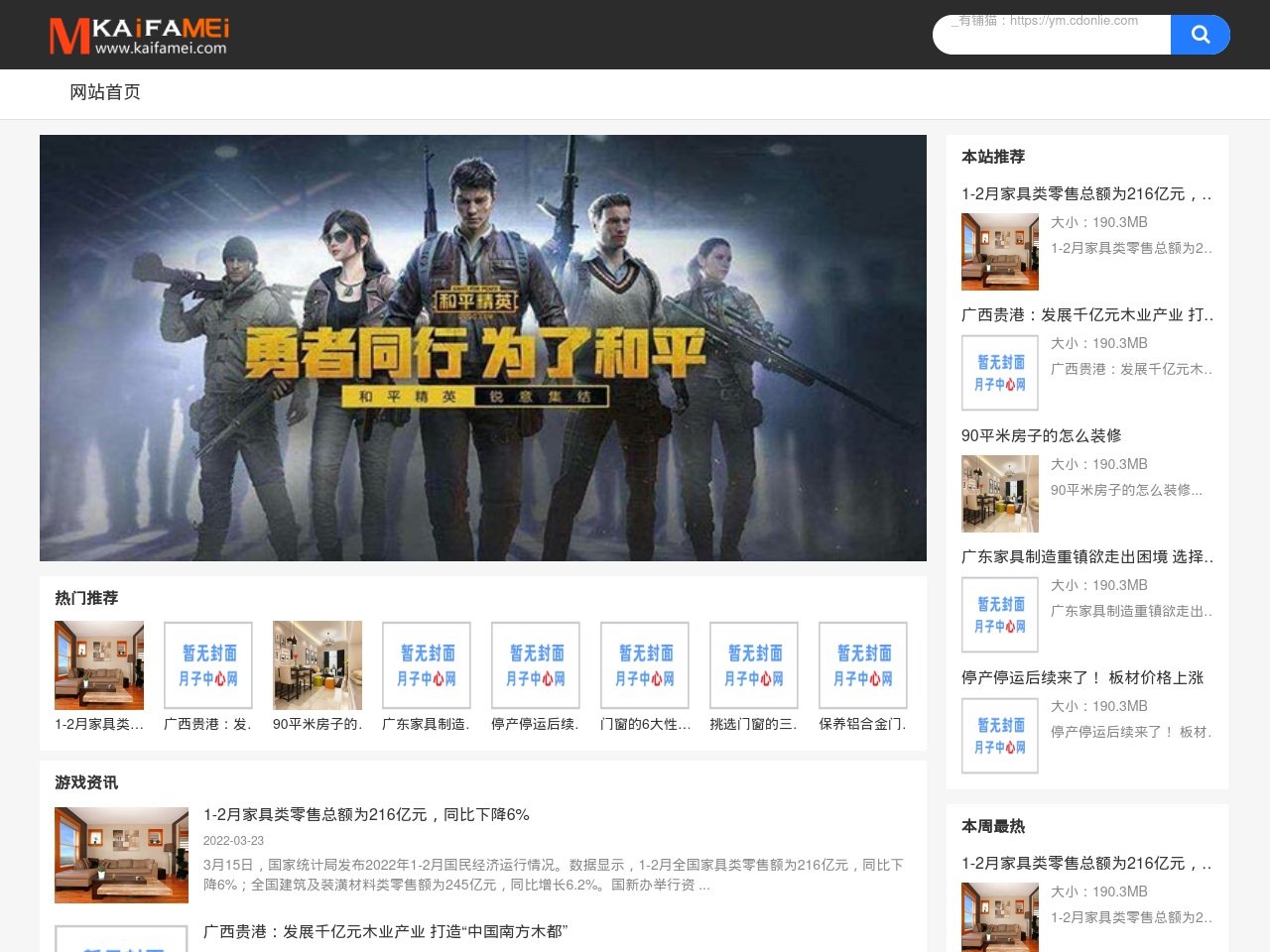The width and height of the screenshot is (1270, 952).
Task: Click 热门推荐 caption 广东家具制造.
Action: point(427,724)
